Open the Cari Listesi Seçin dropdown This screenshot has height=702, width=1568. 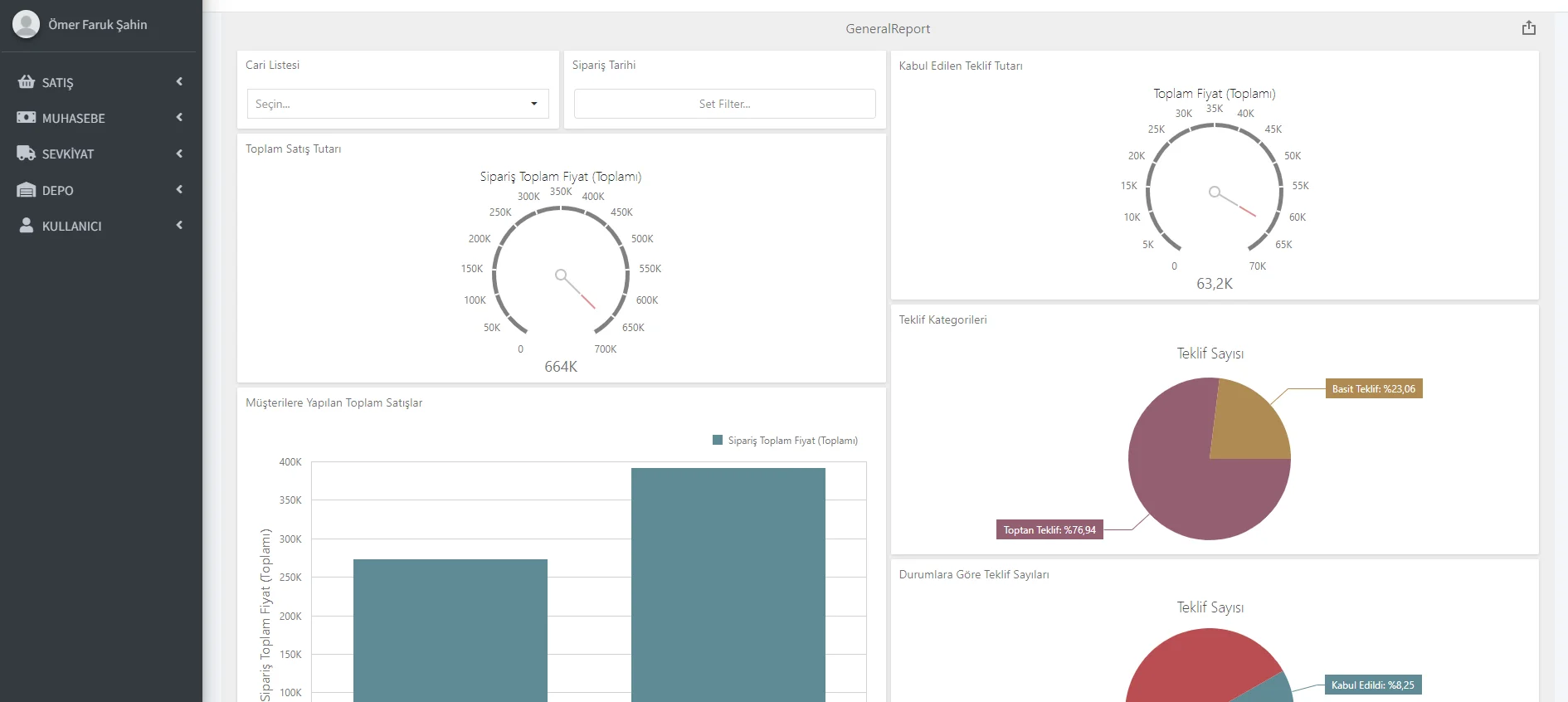tap(398, 104)
